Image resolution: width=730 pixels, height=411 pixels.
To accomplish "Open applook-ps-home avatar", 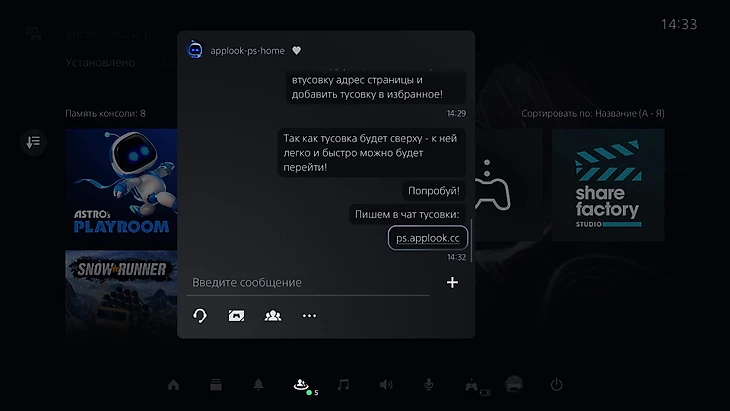I will (195, 50).
